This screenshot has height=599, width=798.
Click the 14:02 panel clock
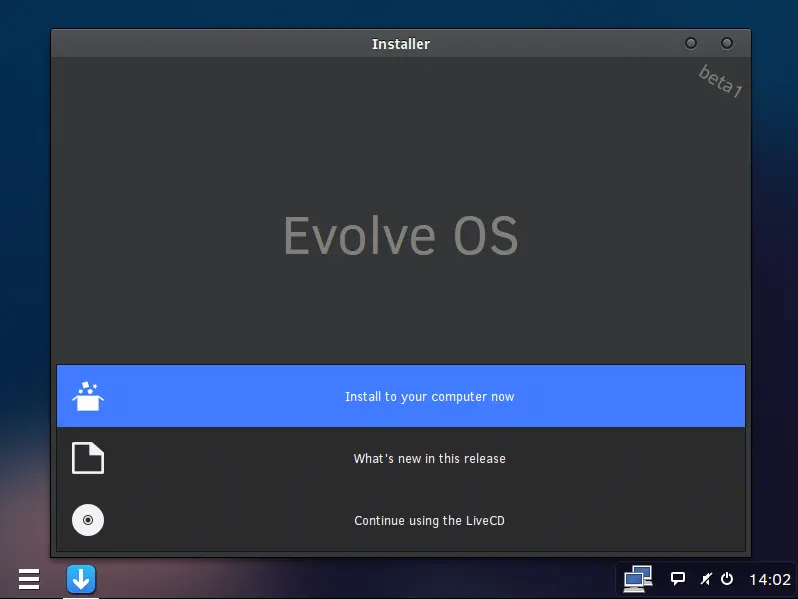[770, 579]
